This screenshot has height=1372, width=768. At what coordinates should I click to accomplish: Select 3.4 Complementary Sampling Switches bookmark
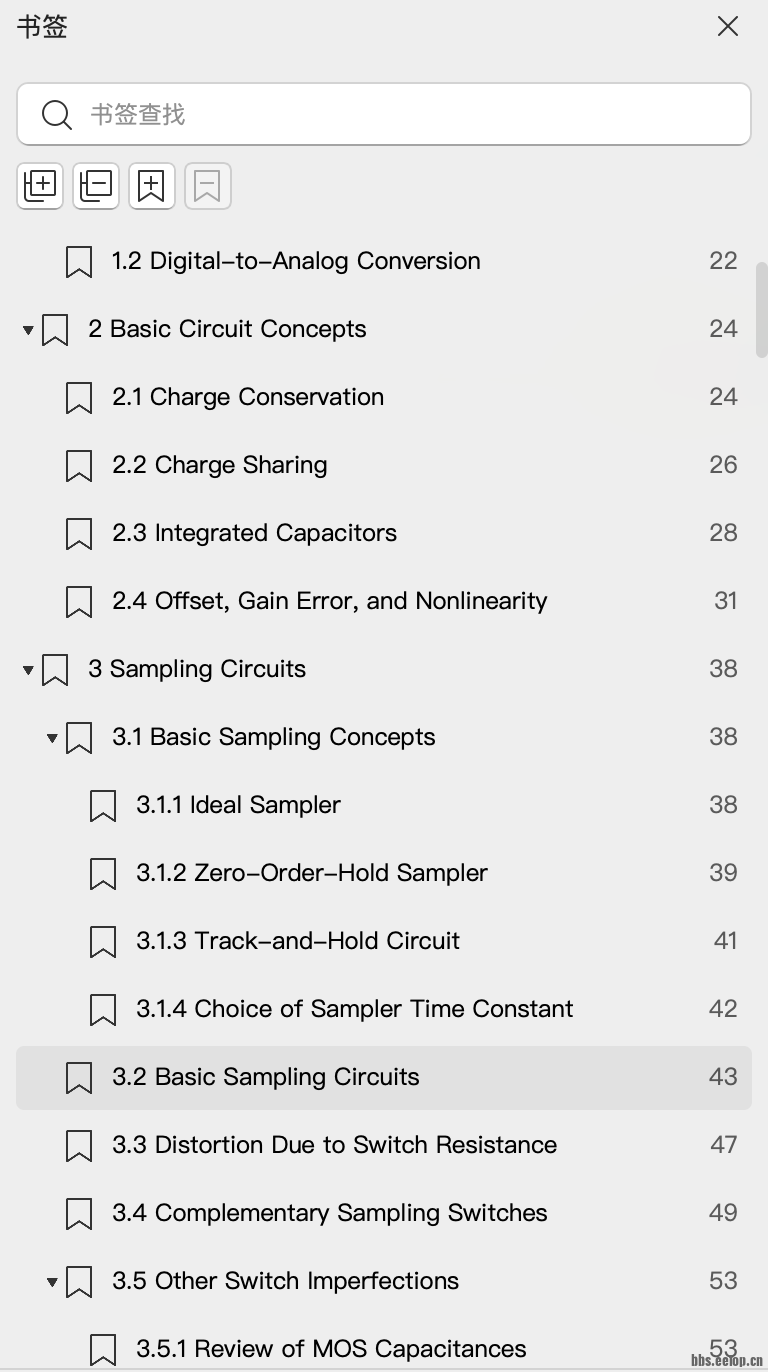click(x=330, y=1213)
